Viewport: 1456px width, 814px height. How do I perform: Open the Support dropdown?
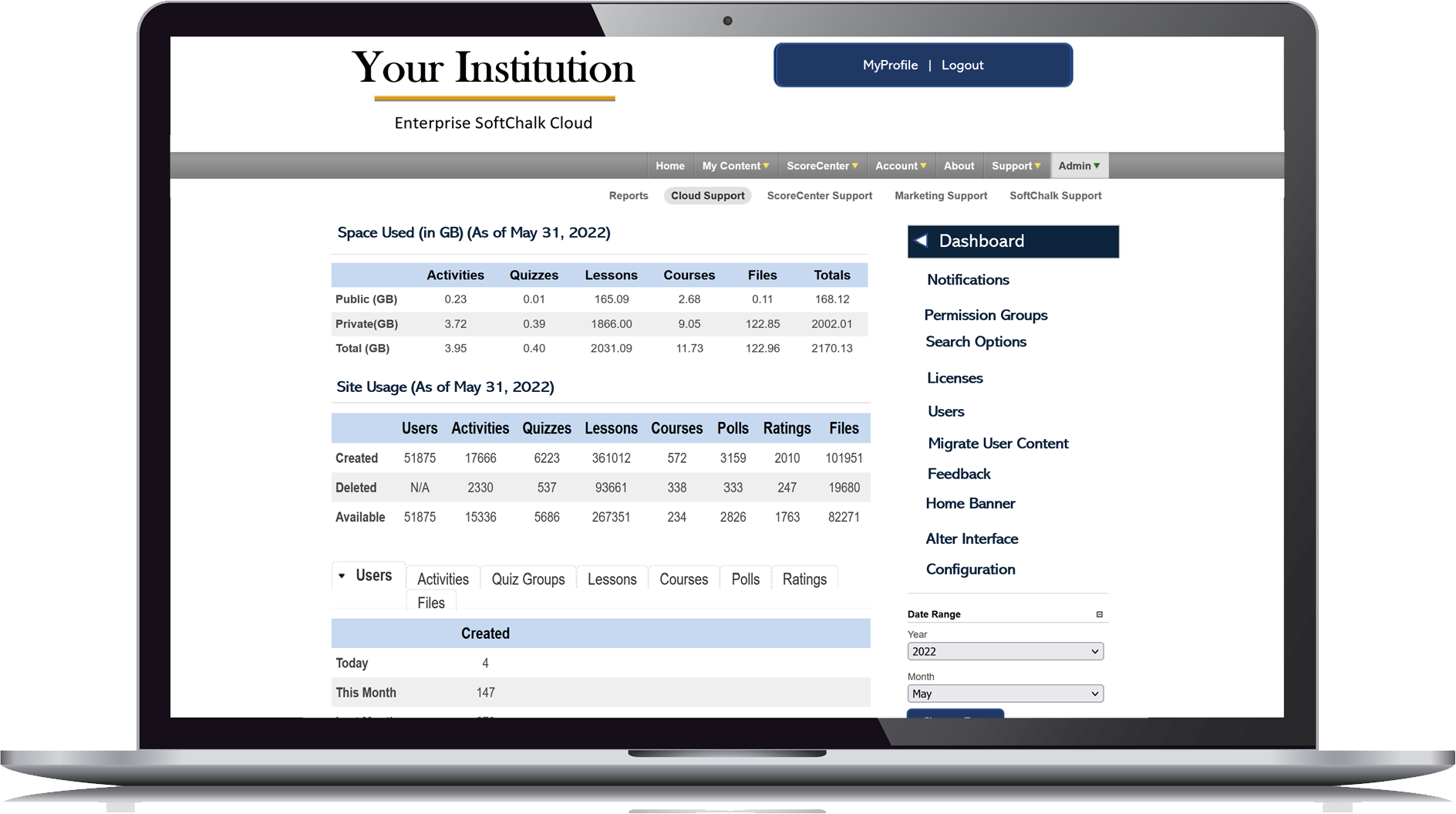1016,165
